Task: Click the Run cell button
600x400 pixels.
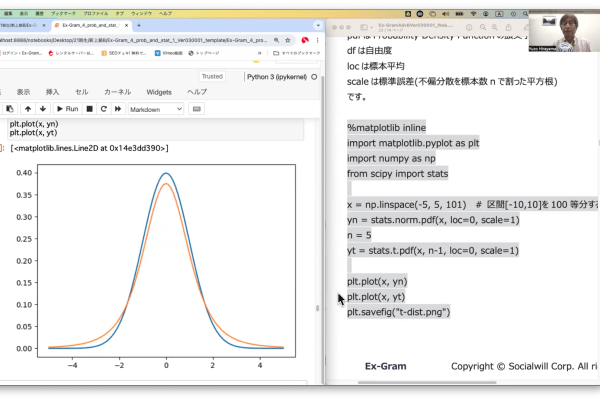Action: [x=67, y=108]
